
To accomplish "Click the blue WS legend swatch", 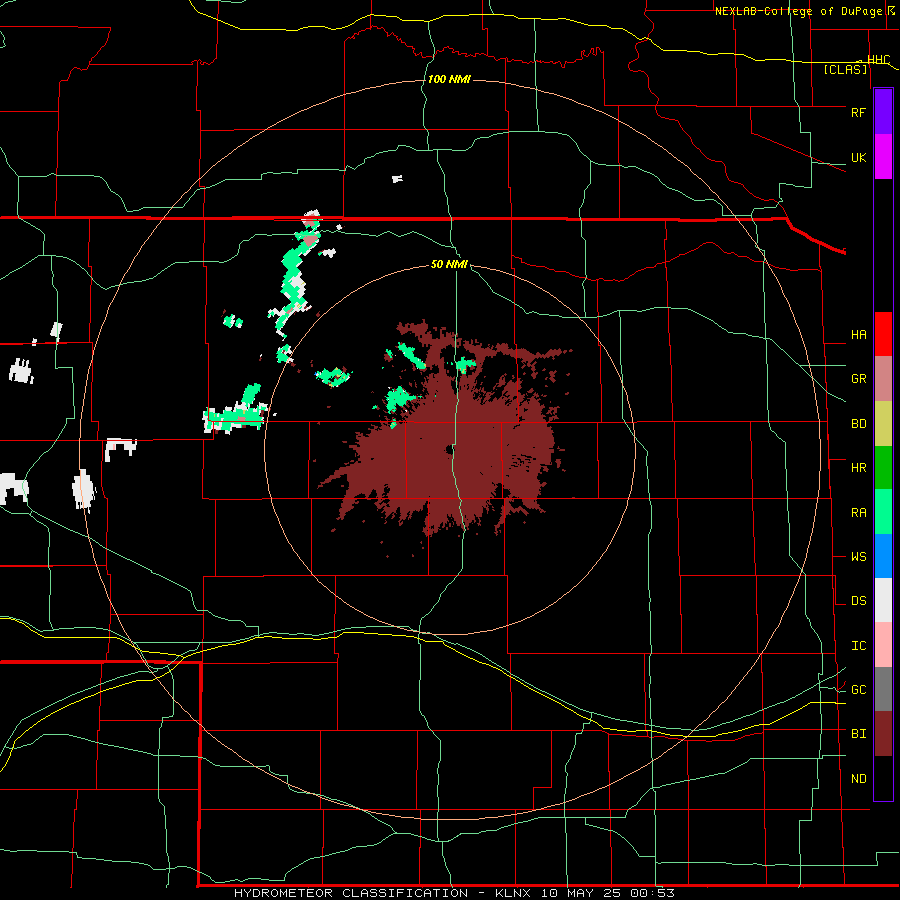I will (883, 556).
